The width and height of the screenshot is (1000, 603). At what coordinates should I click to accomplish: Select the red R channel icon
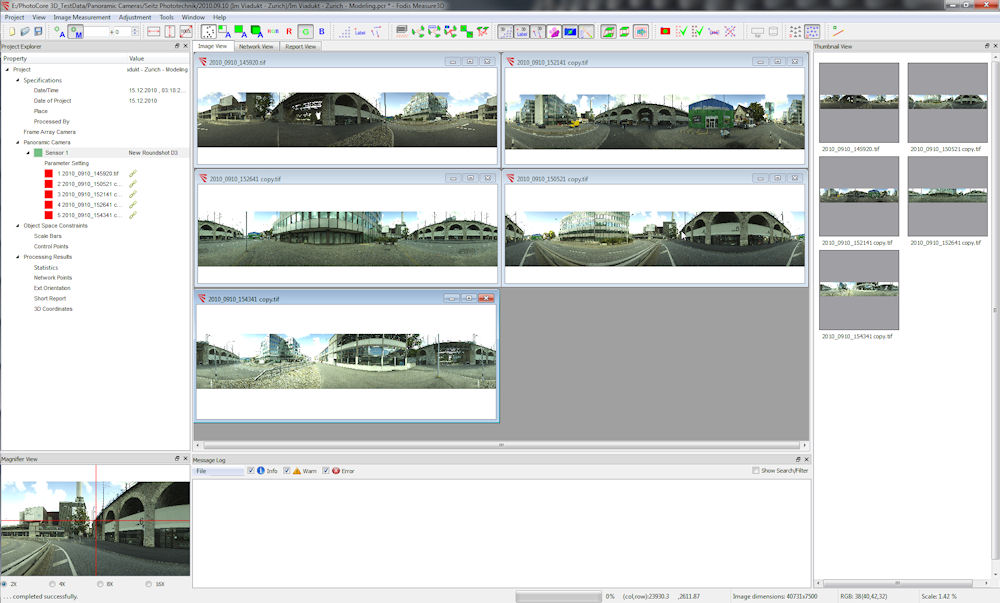[289, 32]
